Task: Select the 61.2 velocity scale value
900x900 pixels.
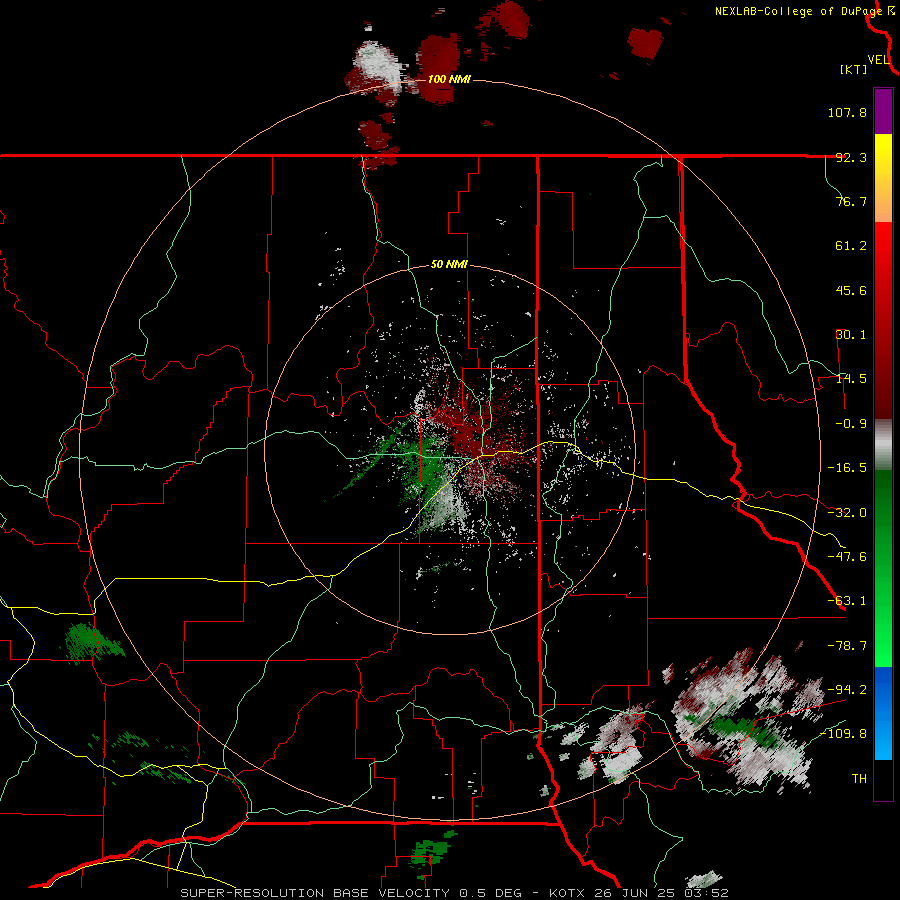Action: [x=851, y=246]
